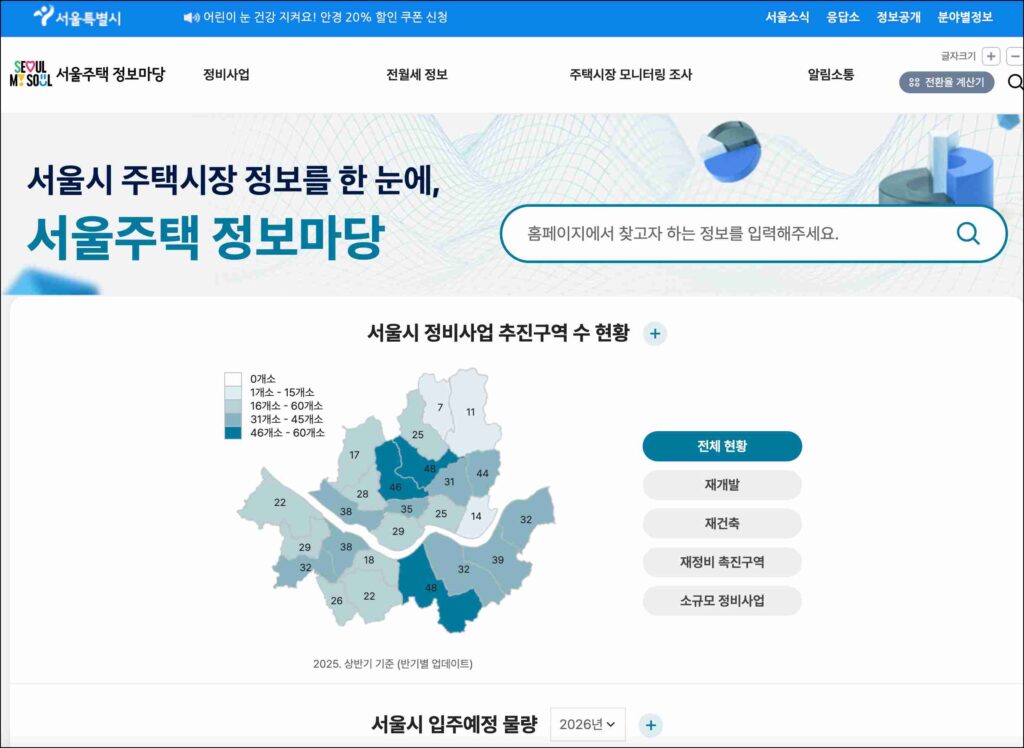Screen dimensions: 1024x748
Task: Click the 서울특별시 logo in the top bar
Action: click(77, 17)
